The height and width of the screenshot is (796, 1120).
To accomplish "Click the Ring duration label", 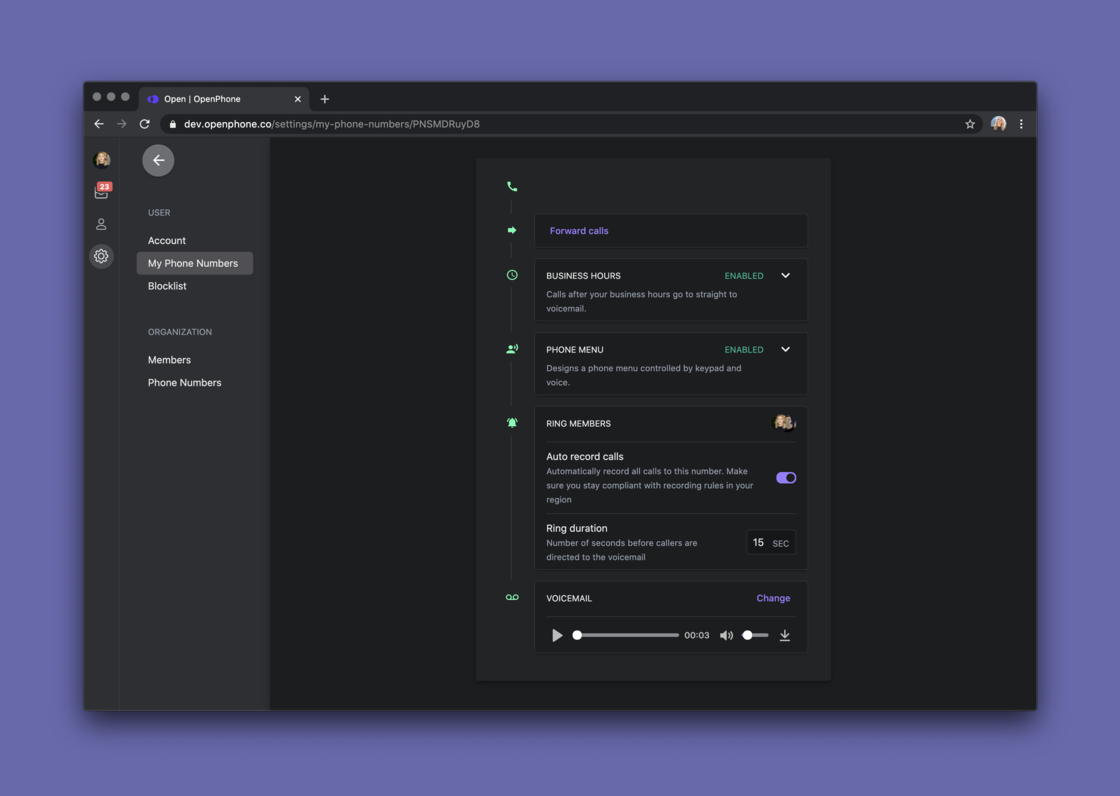I will (576, 528).
